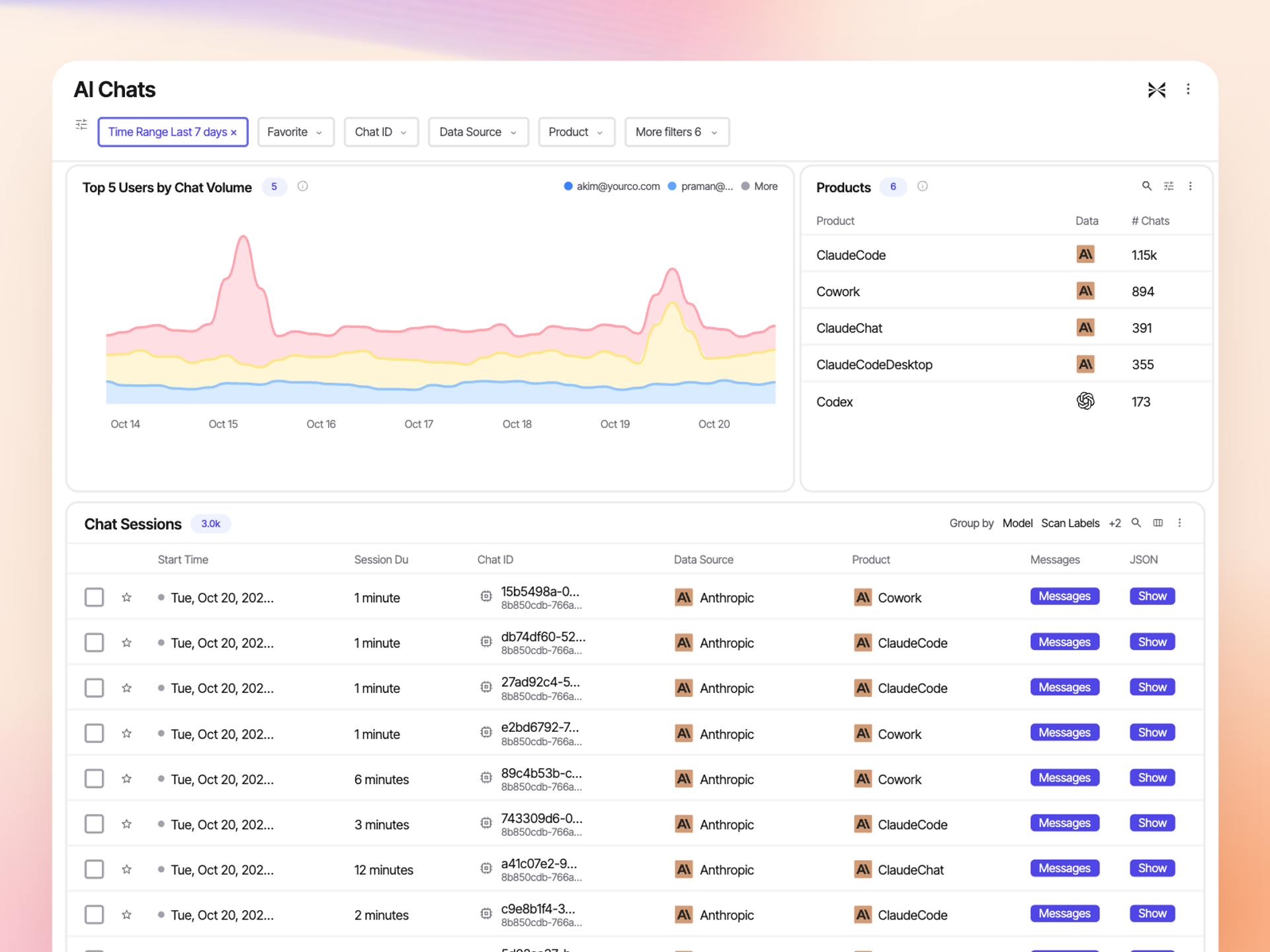1270x952 pixels.
Task: Search within Chat Sessions
Action: (x=1136, y=523)
